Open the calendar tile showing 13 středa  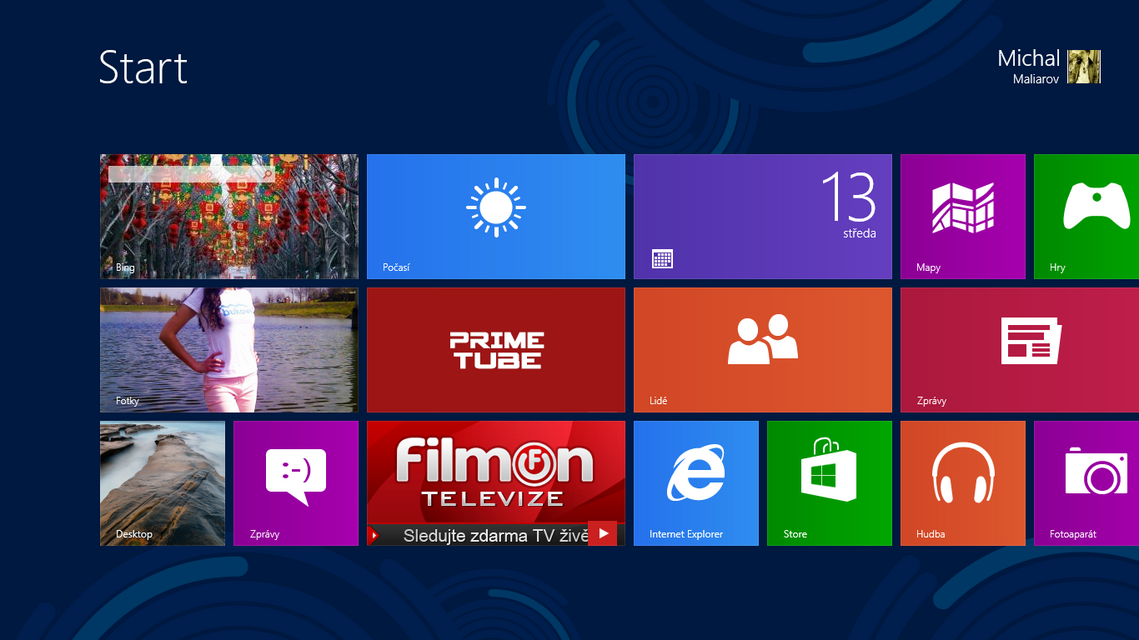point(762,216)
